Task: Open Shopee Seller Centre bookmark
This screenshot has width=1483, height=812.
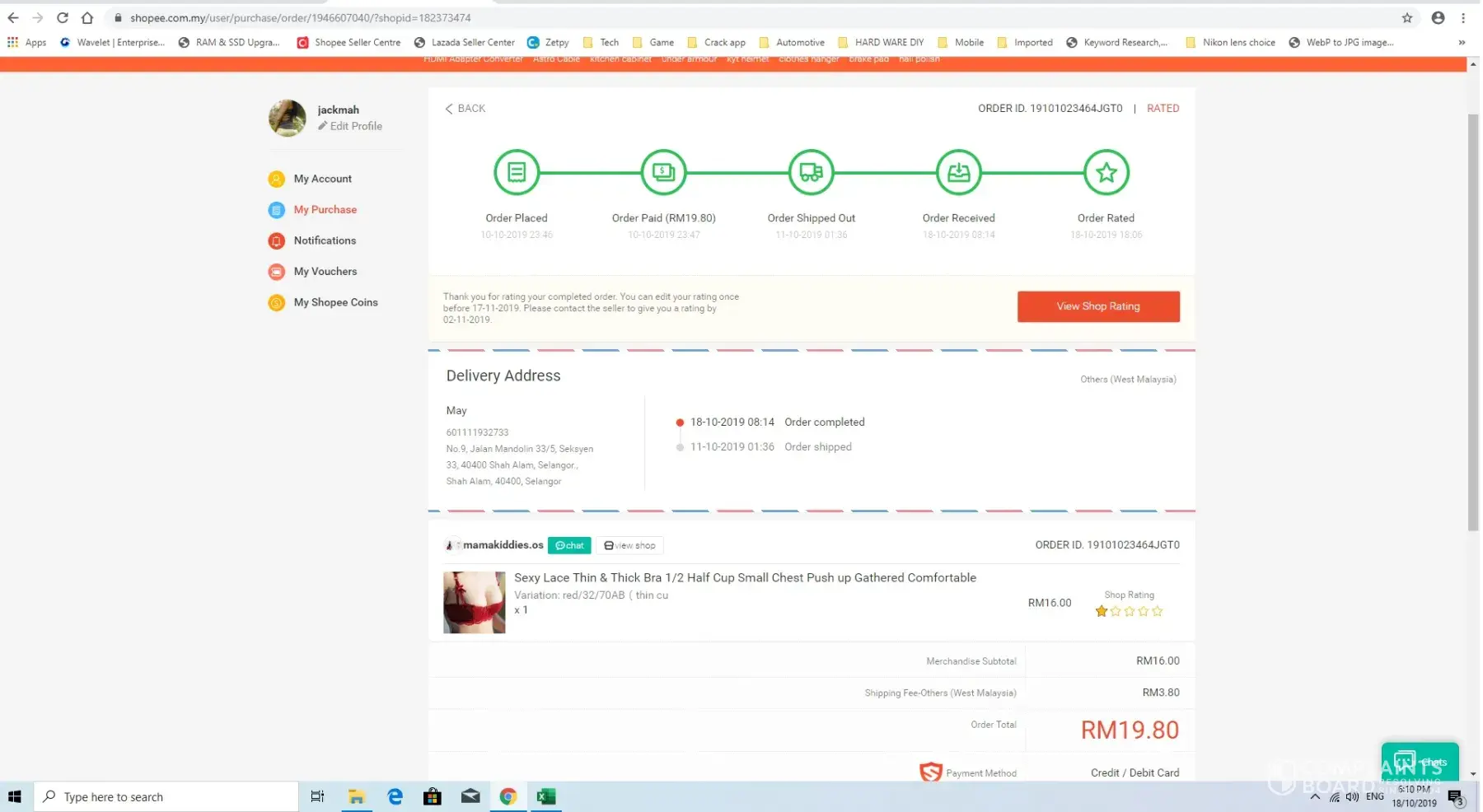Action: [x=349, y=43]
